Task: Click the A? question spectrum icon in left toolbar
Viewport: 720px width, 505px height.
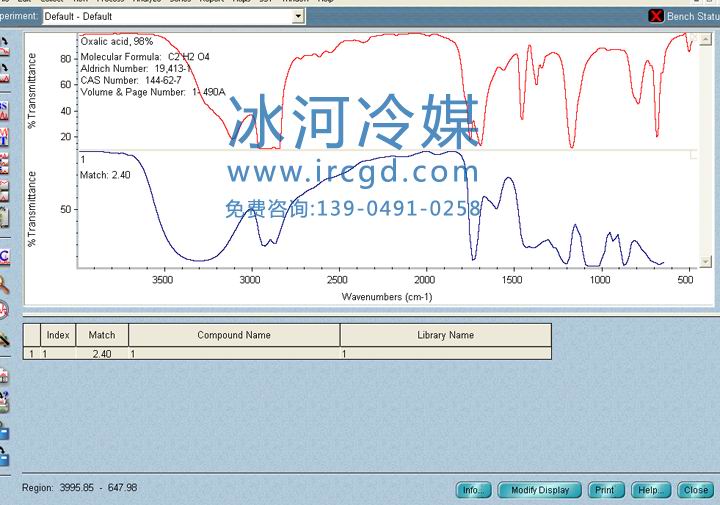Action: pos(4,401)
